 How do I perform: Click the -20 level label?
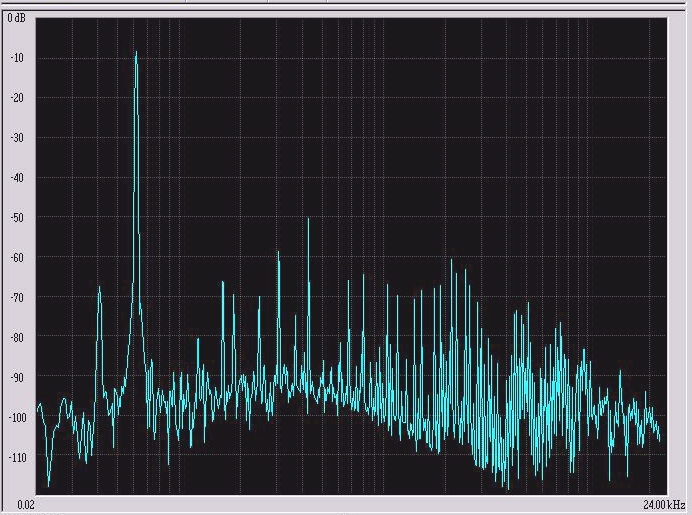(18, 98)
